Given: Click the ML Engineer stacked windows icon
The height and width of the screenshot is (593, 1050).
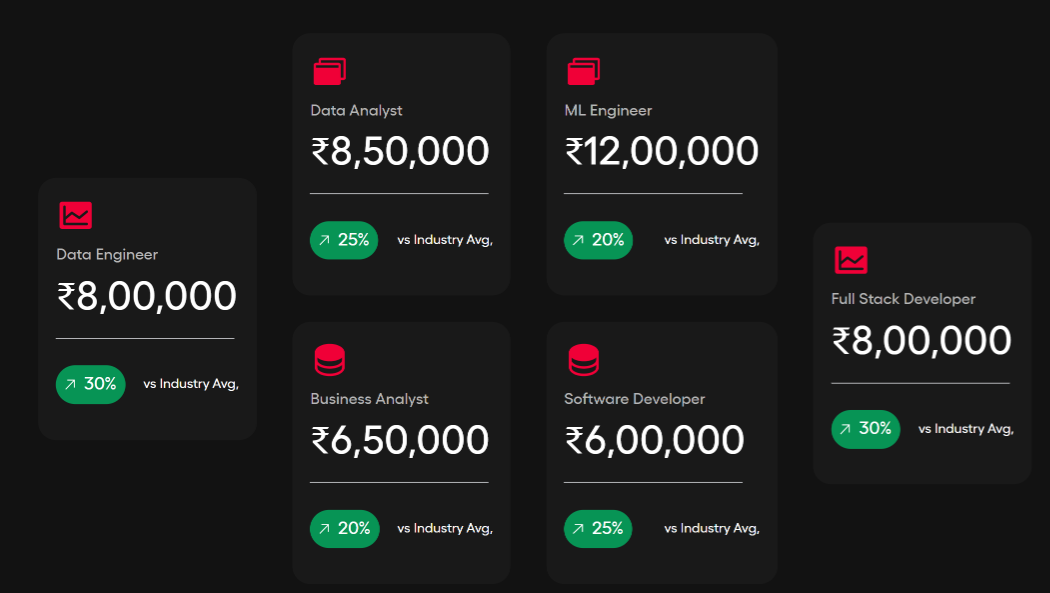Looking at the screenshot, I should 583,71.
